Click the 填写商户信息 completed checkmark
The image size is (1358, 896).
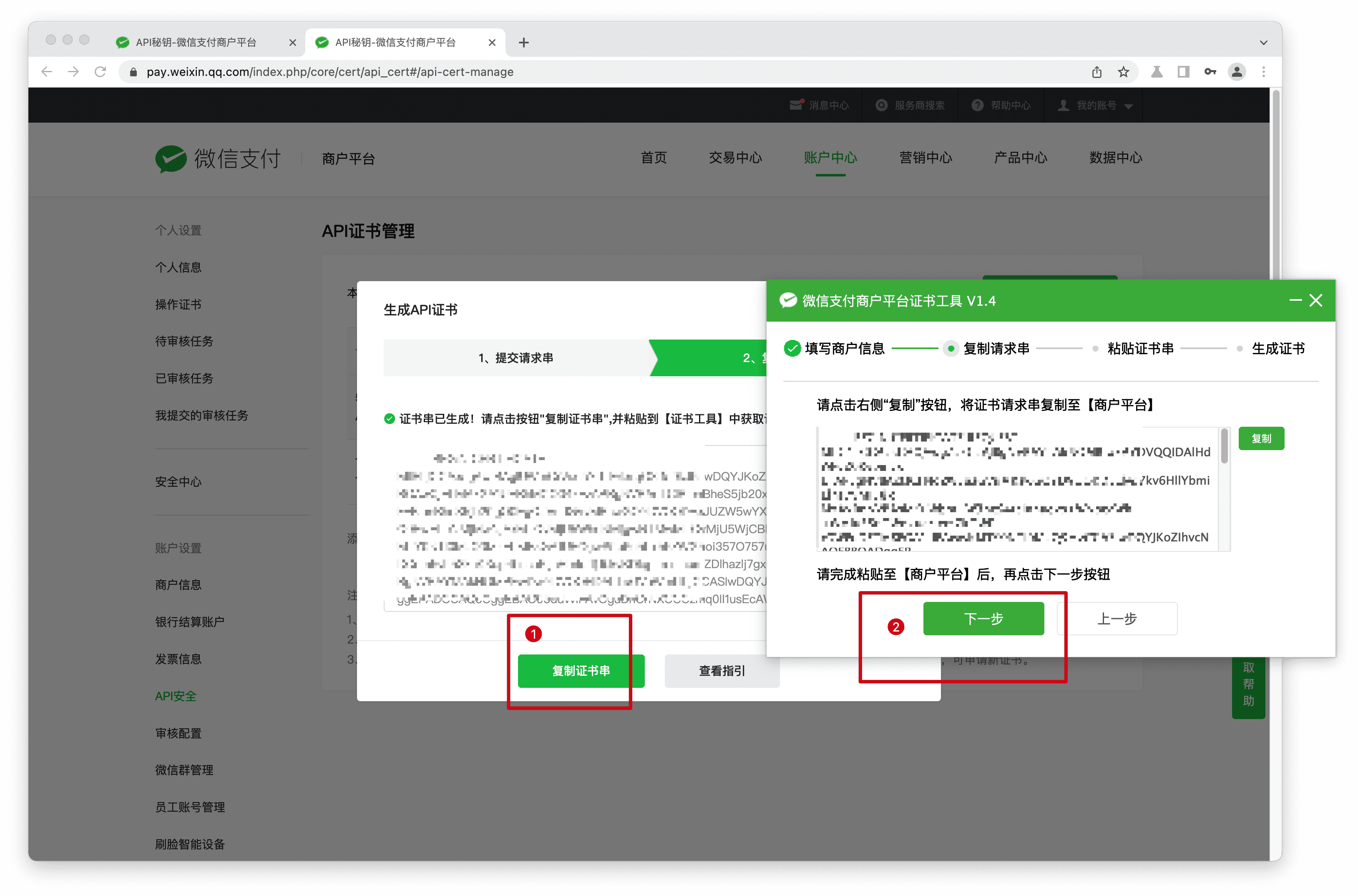click(792, 347)
